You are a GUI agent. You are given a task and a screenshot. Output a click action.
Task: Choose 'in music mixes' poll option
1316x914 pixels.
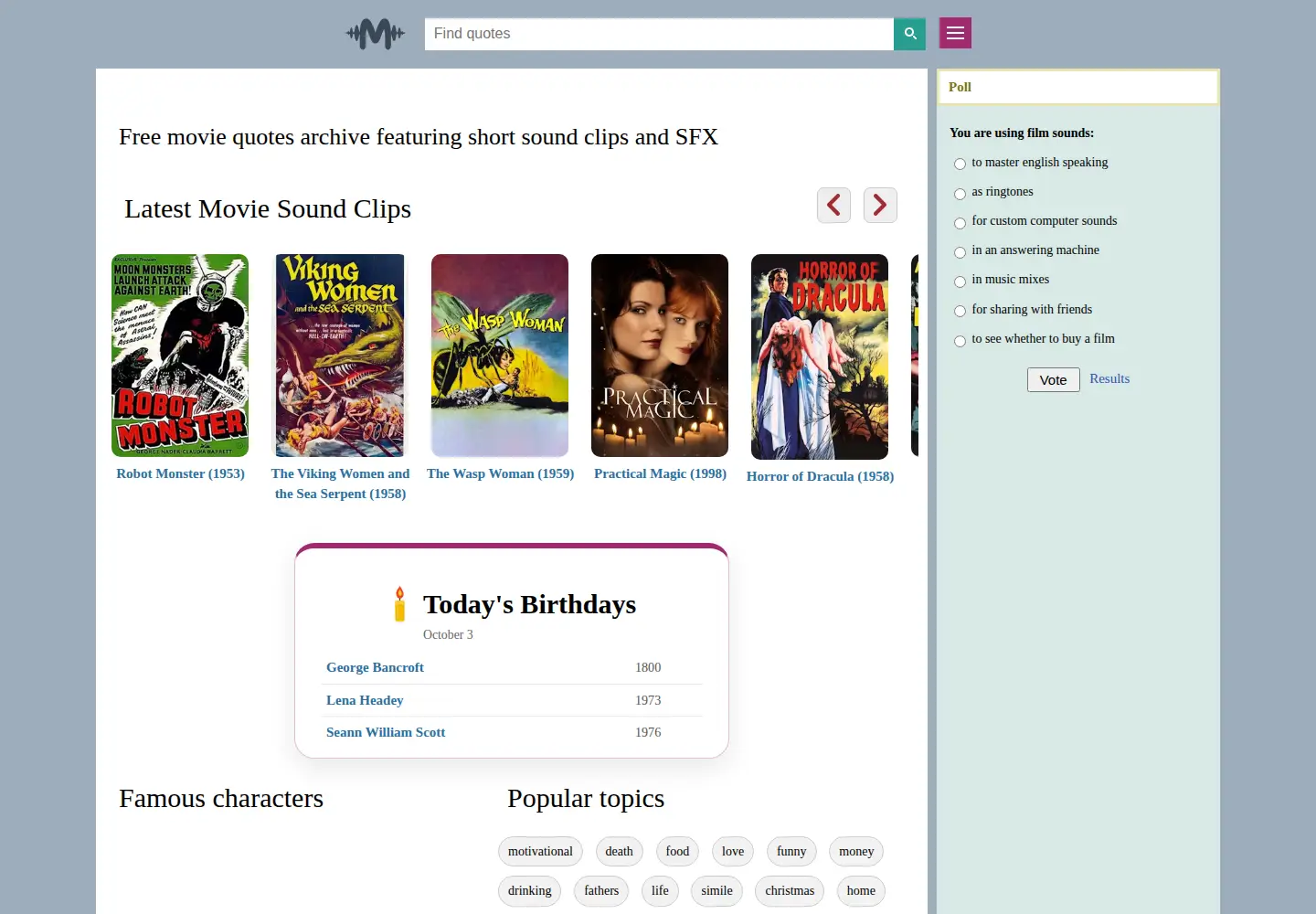pyautogui.click(x=960, y=281)
